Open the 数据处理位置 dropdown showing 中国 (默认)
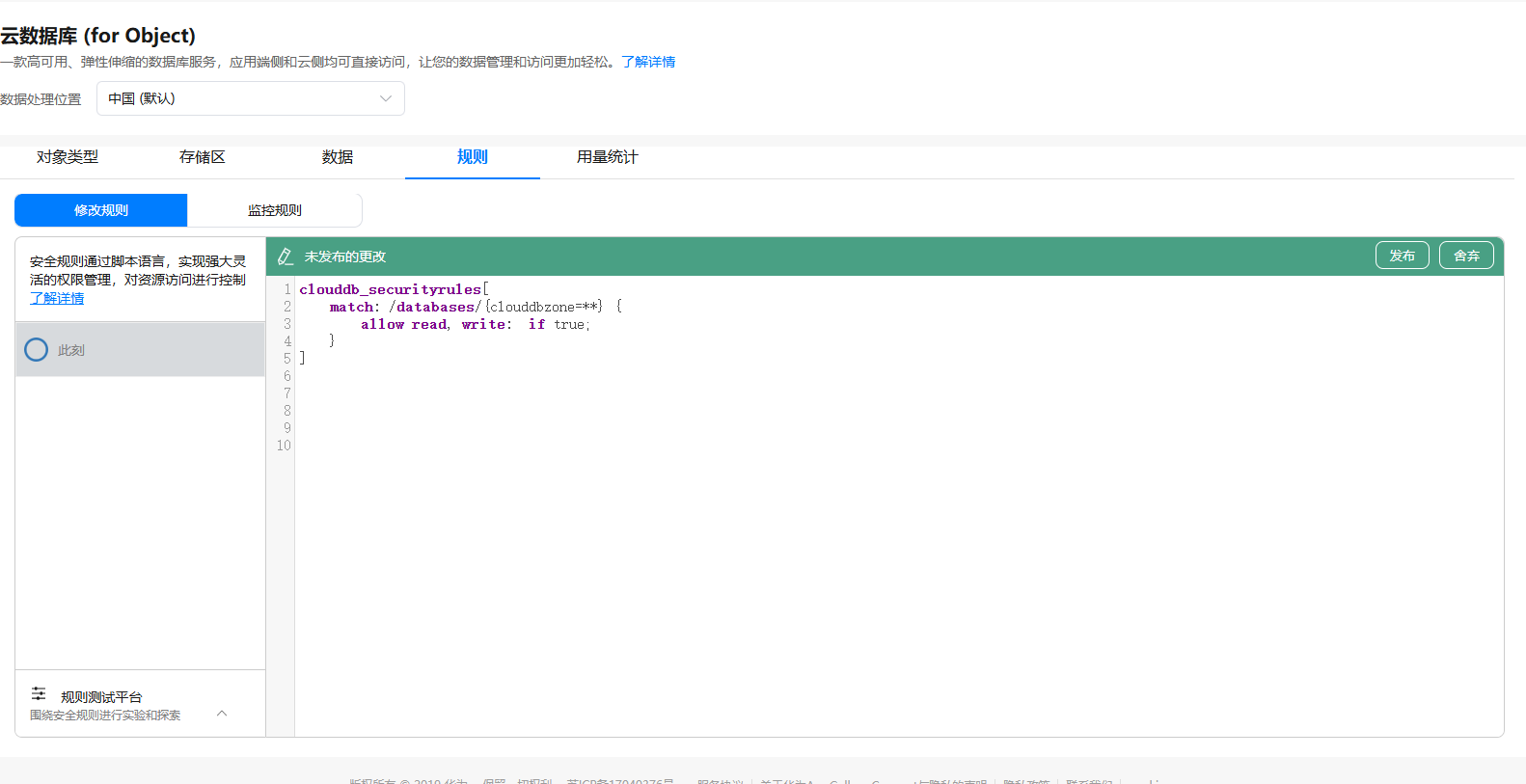The width and height of the screenshot is (1526, 784). 251,98
